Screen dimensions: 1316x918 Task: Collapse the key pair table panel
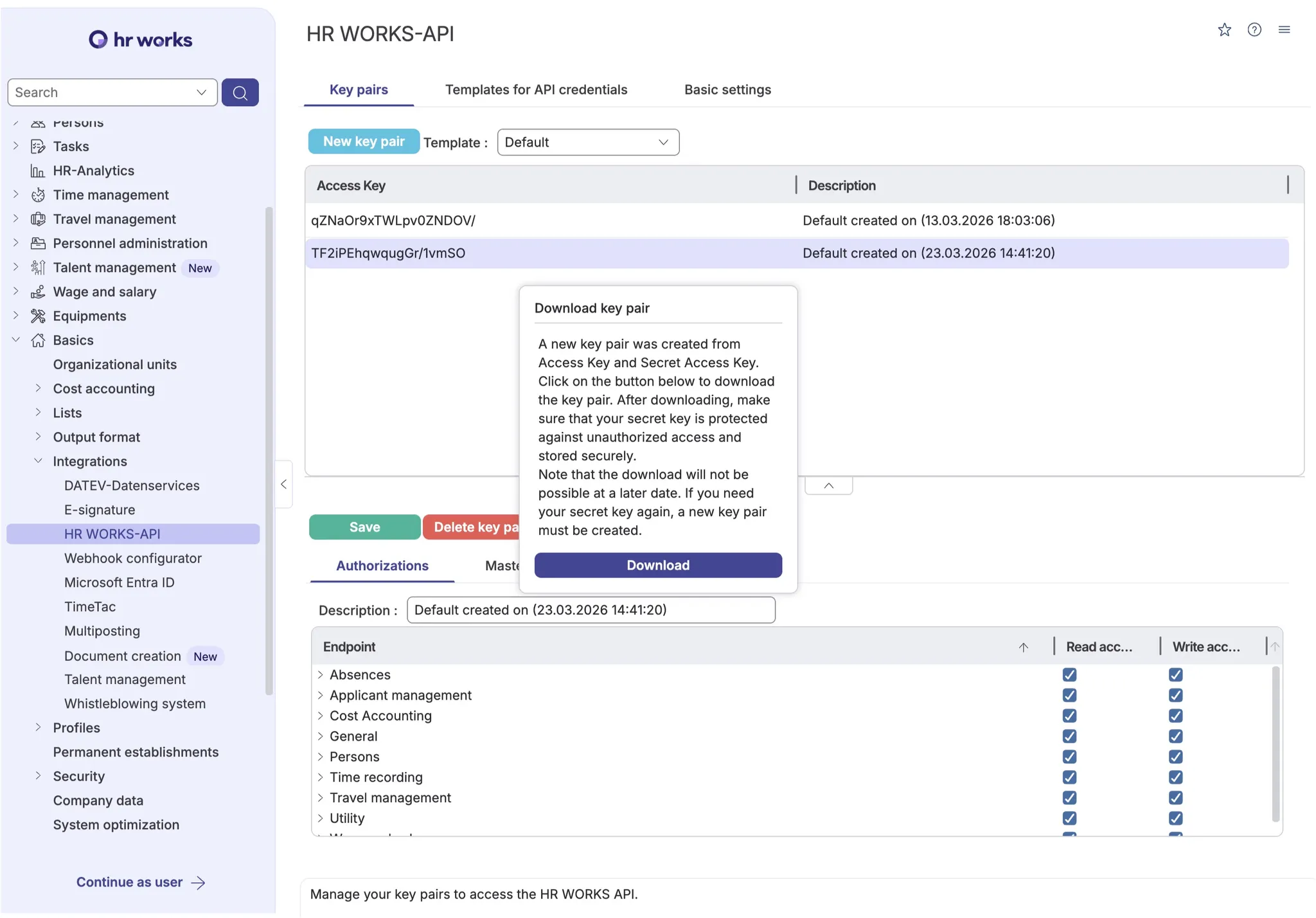point(829,486)
